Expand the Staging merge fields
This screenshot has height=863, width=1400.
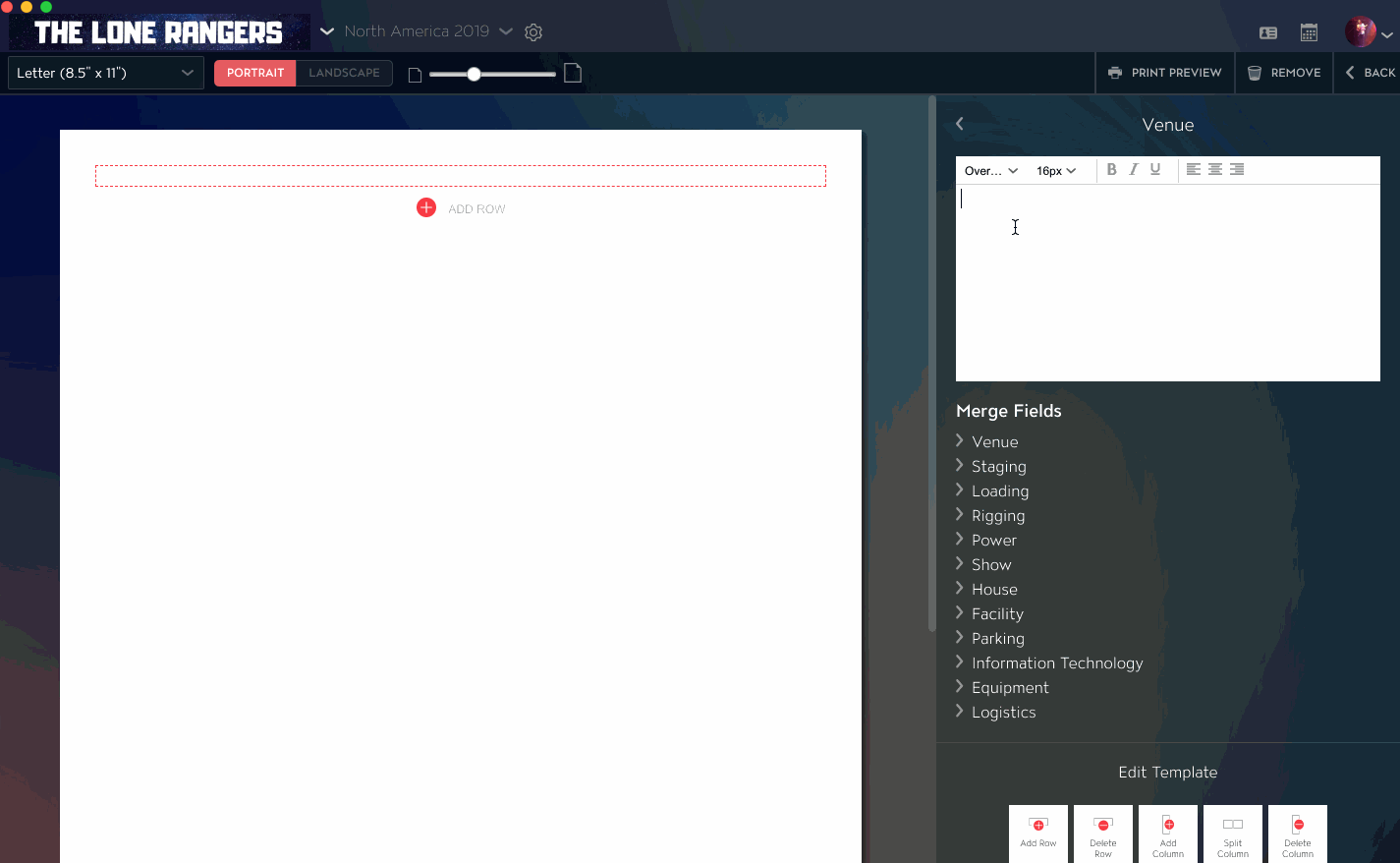pos(991,466)
